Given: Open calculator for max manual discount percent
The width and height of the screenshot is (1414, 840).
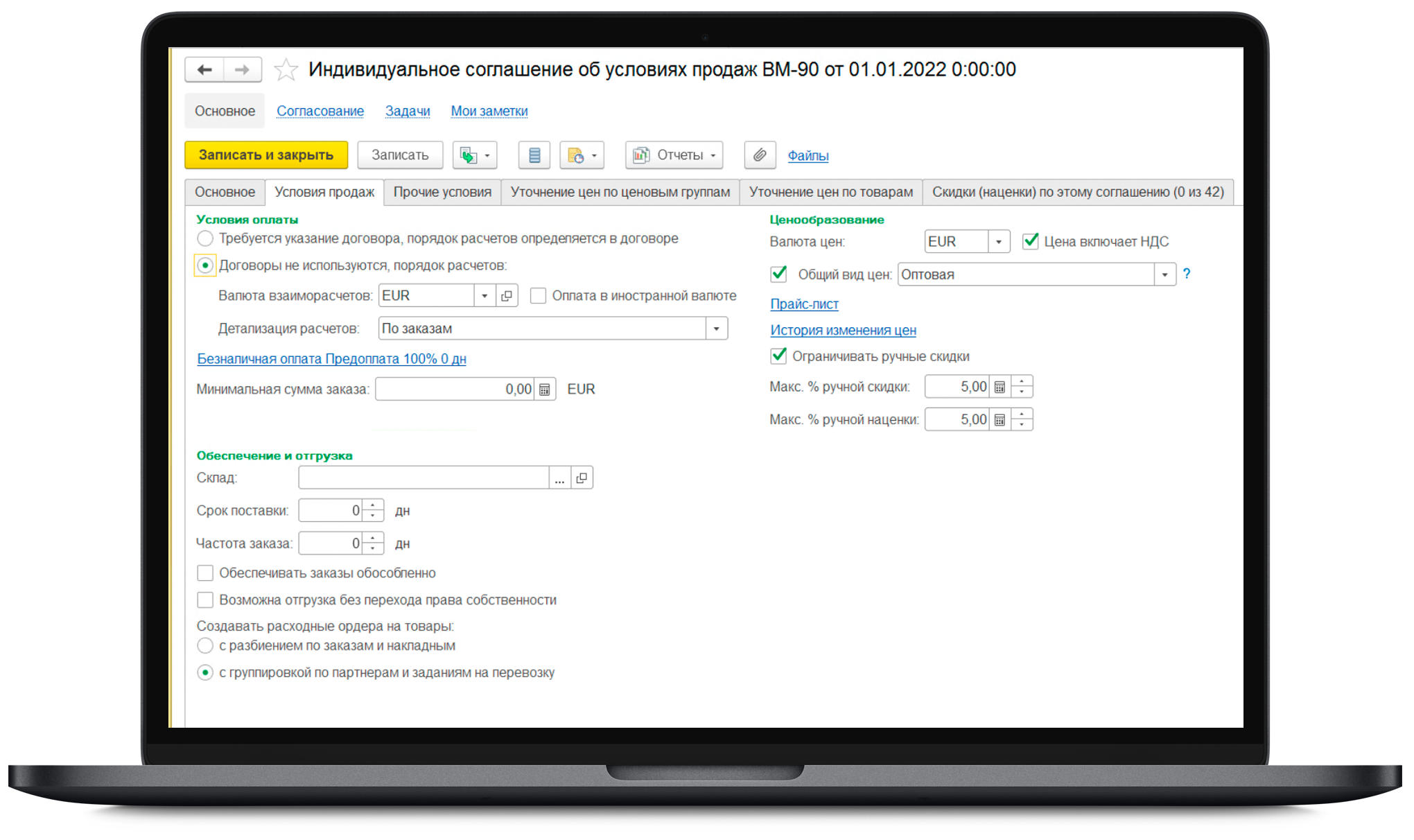Looking at the screenshot, I should coord(1000,387).
